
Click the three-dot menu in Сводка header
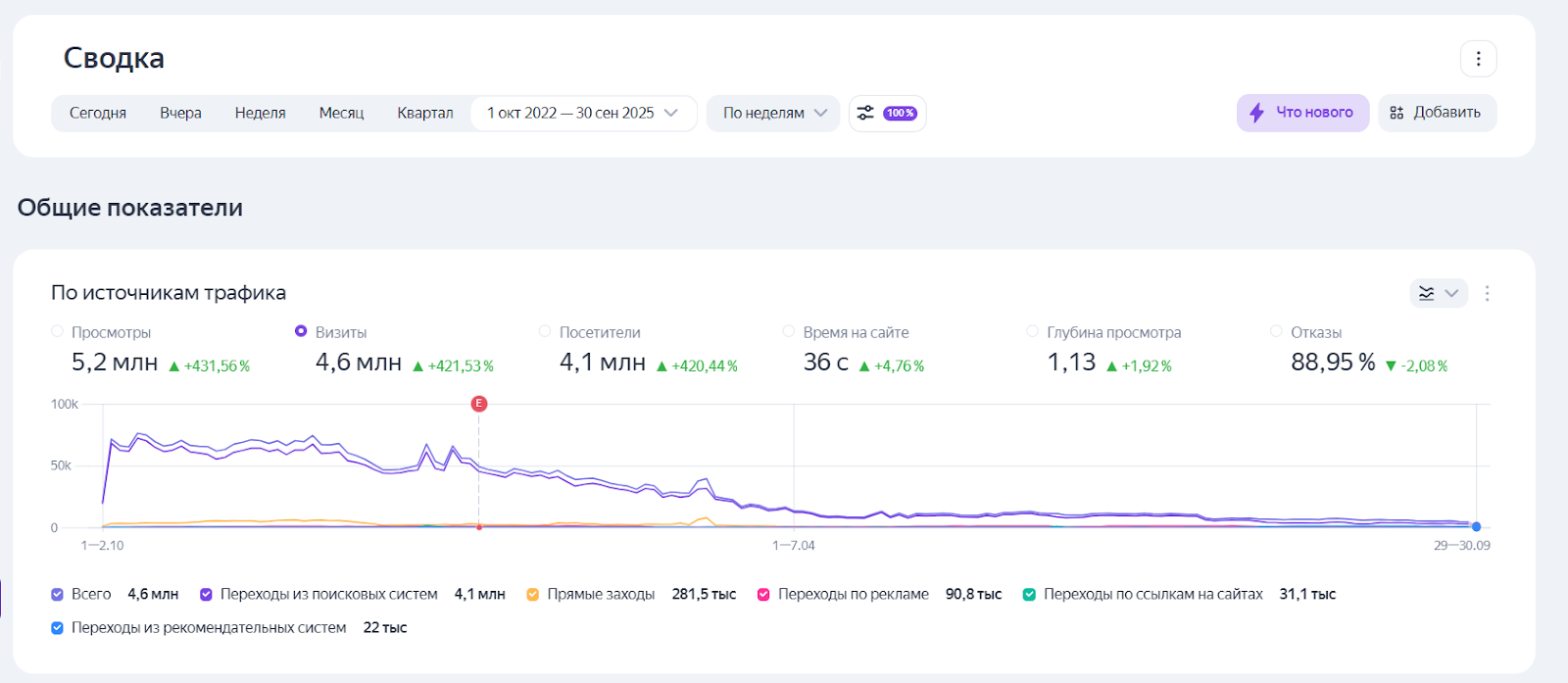(1478, 59)
